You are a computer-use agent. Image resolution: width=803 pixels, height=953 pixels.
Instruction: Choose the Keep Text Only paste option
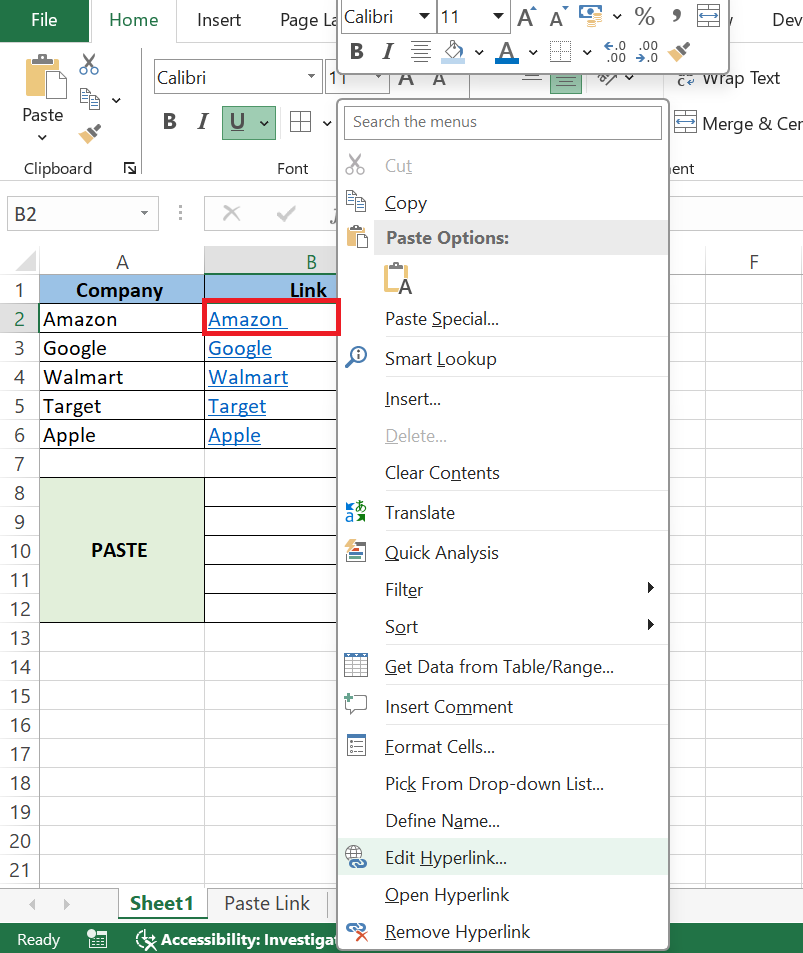398,278
